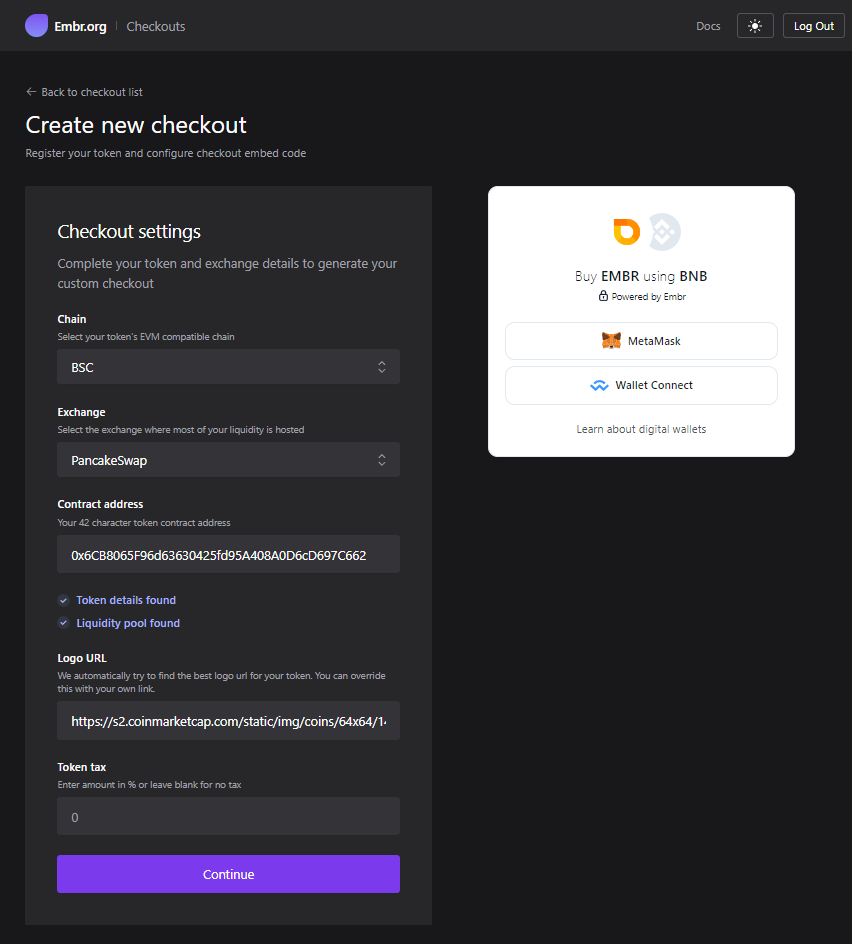Click the purple Embr logo icon
Image resolution: width=852 pixels, height=944 pixels.
36,26
